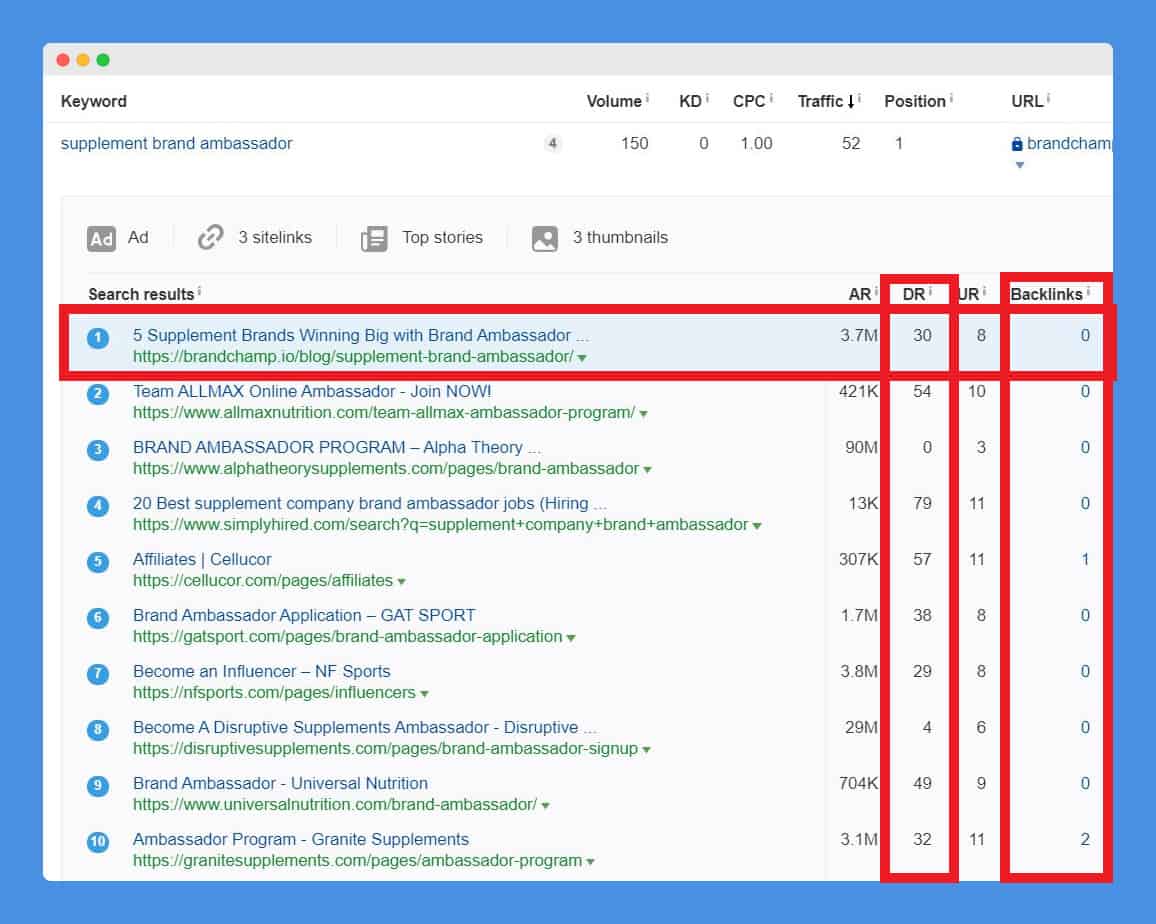This screenshot has height=924, width=1156.
Task: Click the backlinks count 1 for Cellucor
Action: [1085, 560]
